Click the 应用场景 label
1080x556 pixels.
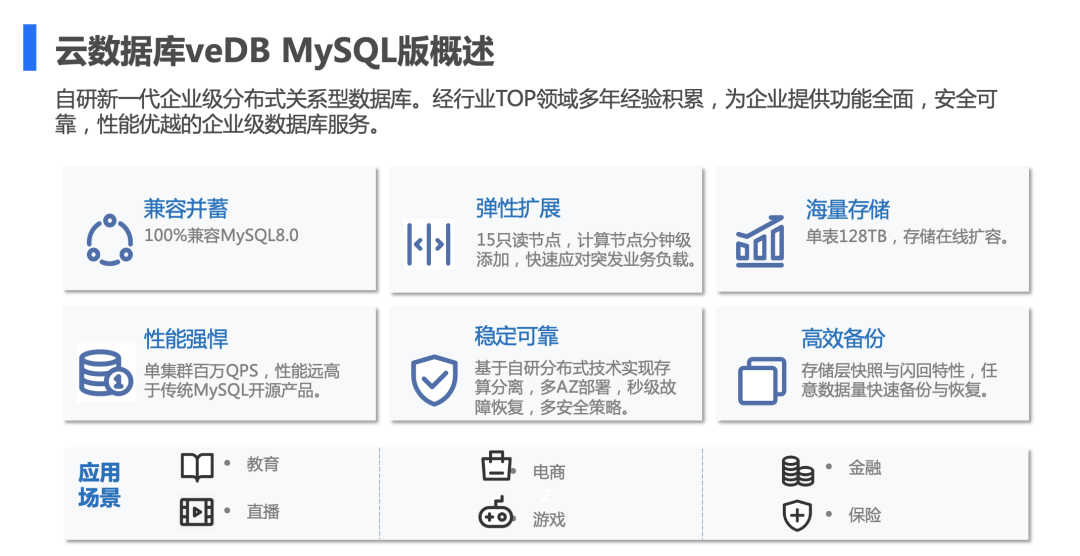[99, 485]
